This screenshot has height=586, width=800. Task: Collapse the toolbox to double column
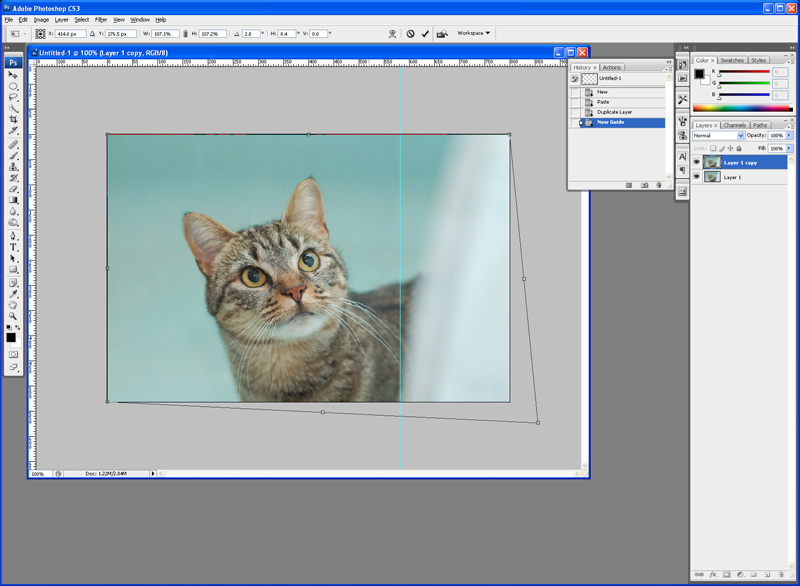point(7,47)
